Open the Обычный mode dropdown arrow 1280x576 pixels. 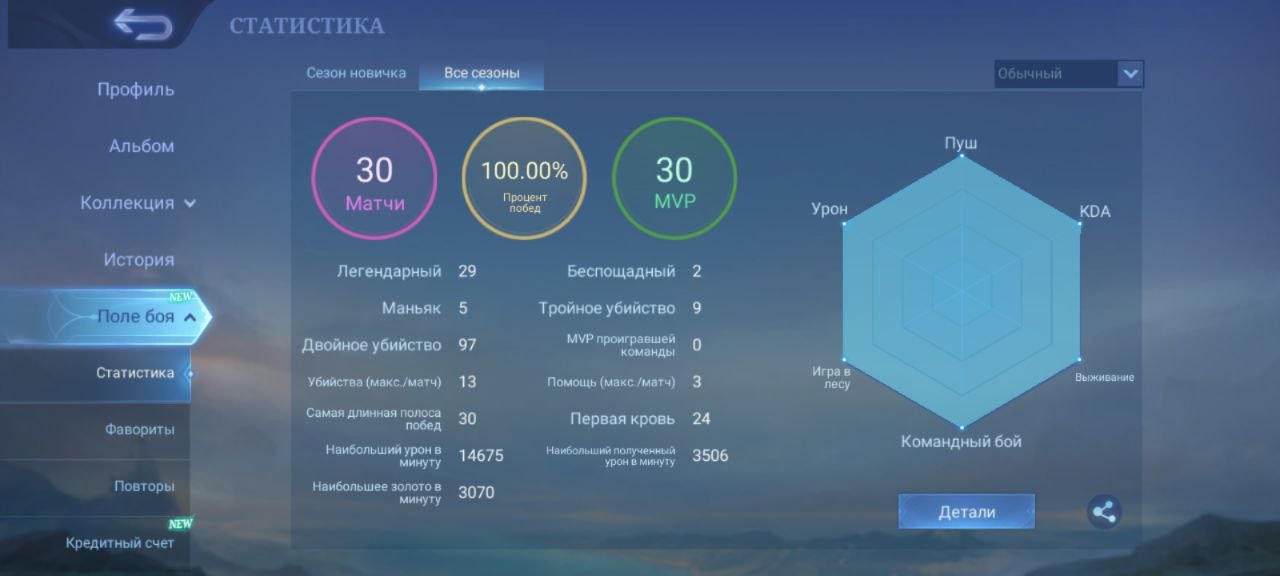click(x=1130, y=73)
